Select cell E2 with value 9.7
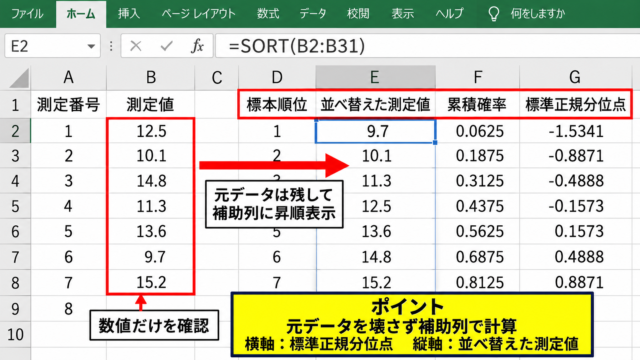This screenshot has height=360, width=640. (375, 131)
